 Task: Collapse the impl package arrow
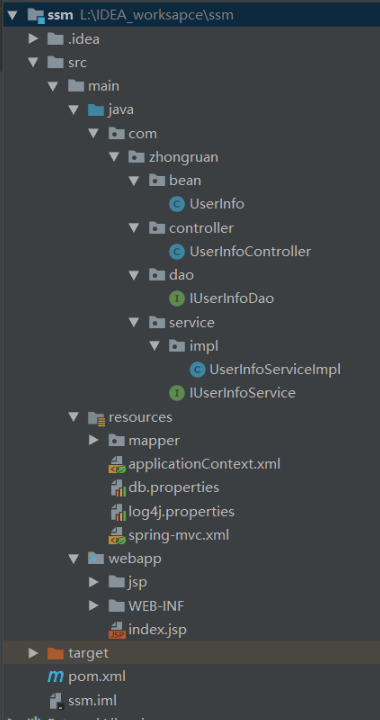point(154,346)
